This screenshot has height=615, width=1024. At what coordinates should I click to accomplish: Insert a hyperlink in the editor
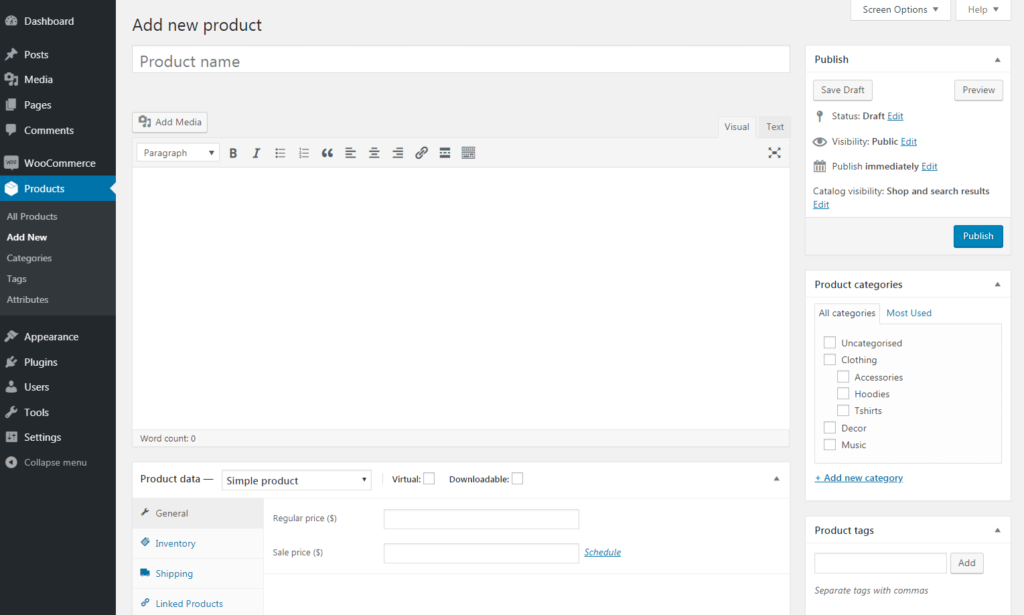(x=421, y=152)
